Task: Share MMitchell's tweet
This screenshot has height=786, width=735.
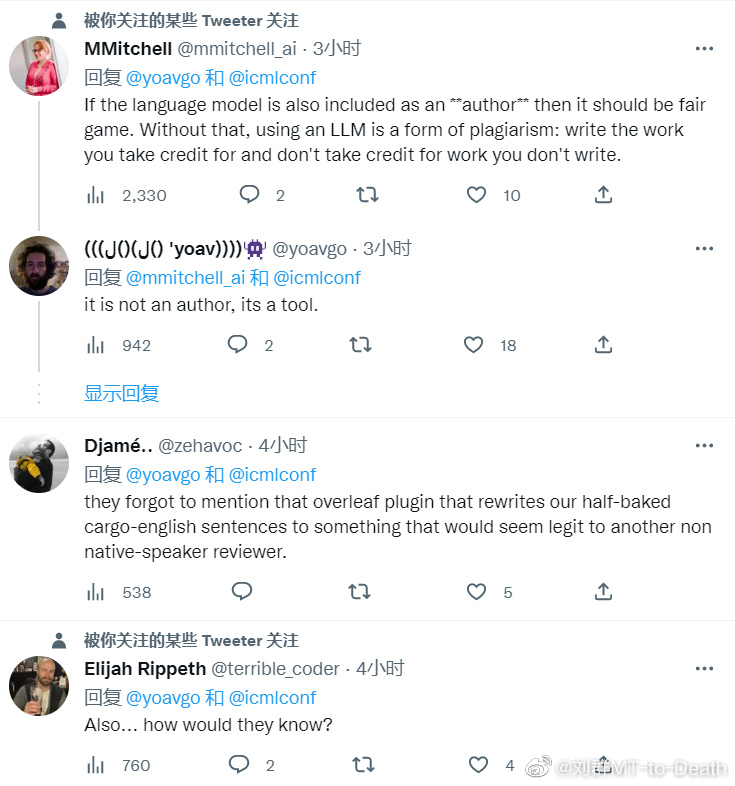Action: click(603, 195)
